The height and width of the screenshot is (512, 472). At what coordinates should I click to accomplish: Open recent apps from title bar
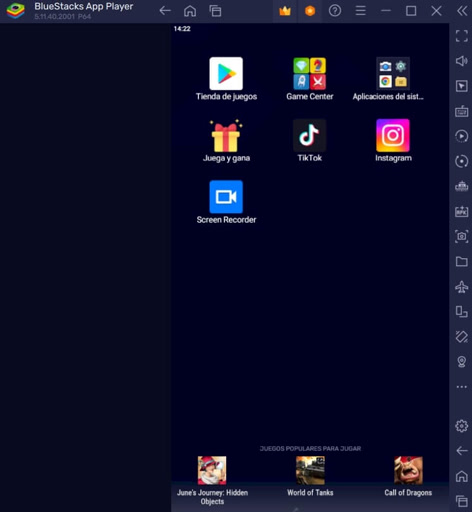[215, 11]
